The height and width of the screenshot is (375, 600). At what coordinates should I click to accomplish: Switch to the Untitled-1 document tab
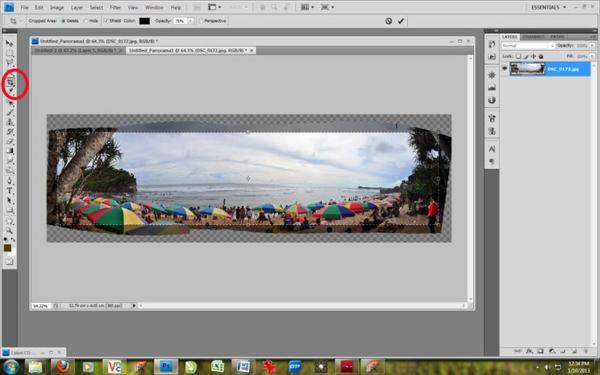click(x=78, y=51)
